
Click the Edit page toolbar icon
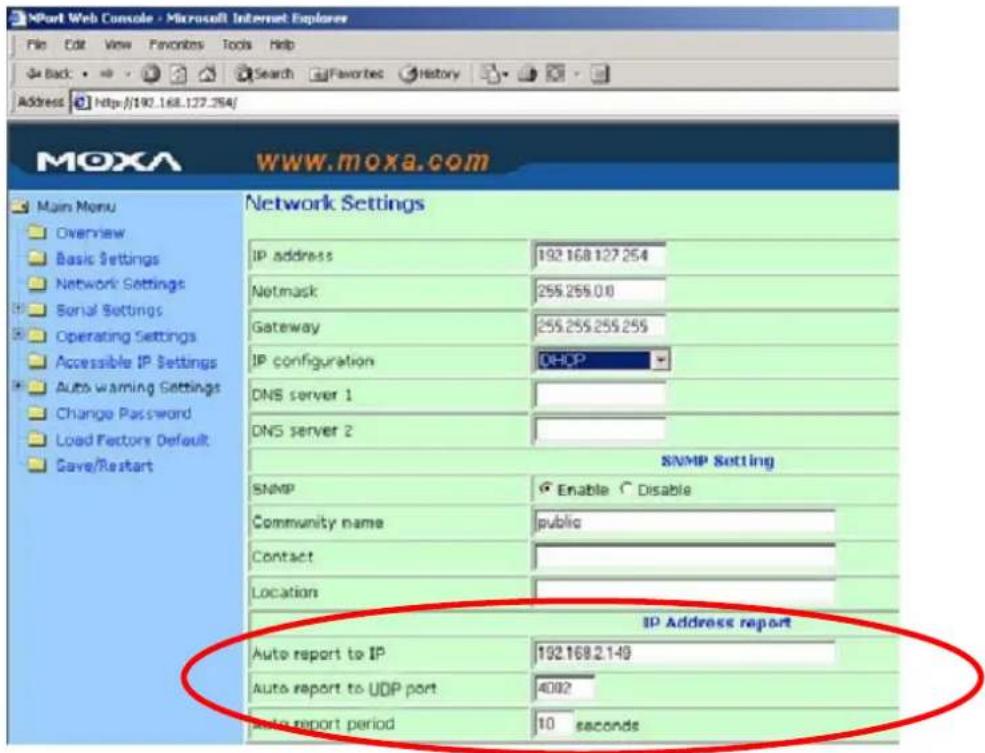[555, 74]
